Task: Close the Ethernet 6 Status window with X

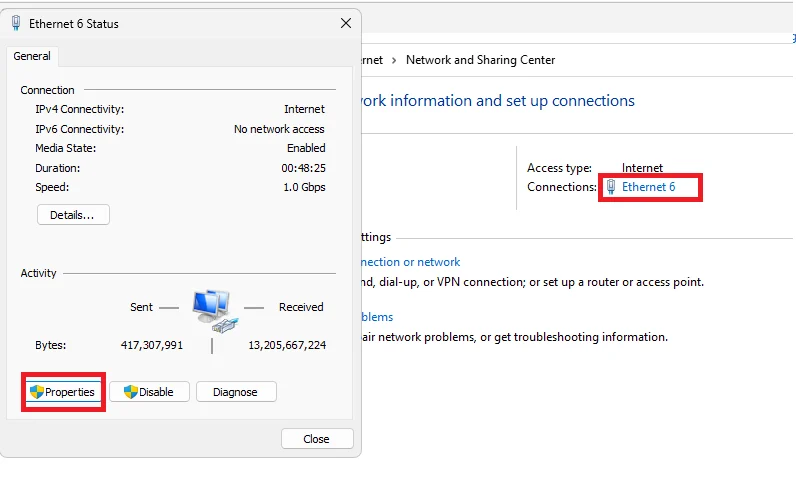Action: click(346, 23)
